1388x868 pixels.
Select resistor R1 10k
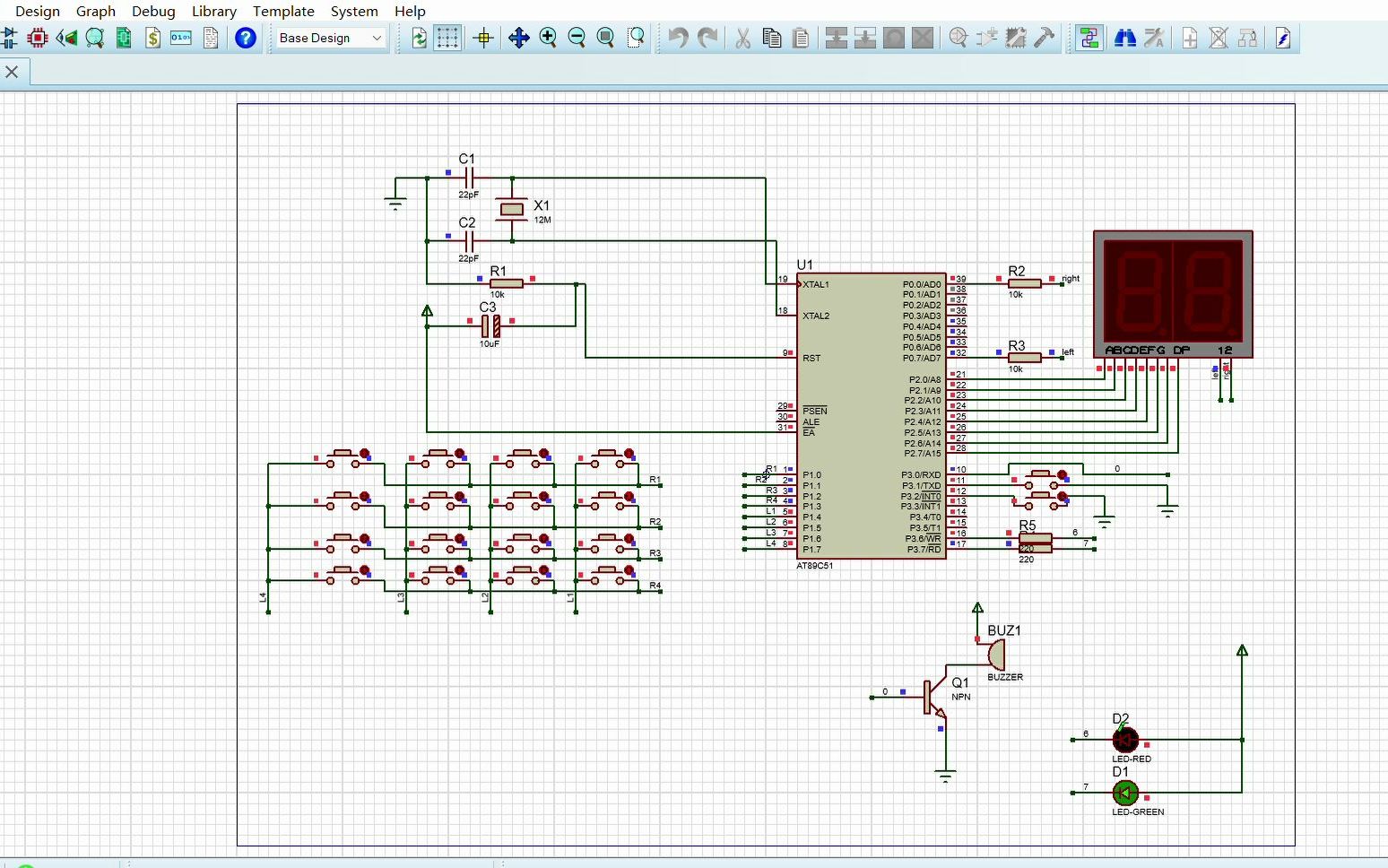[x=507, y=283]
